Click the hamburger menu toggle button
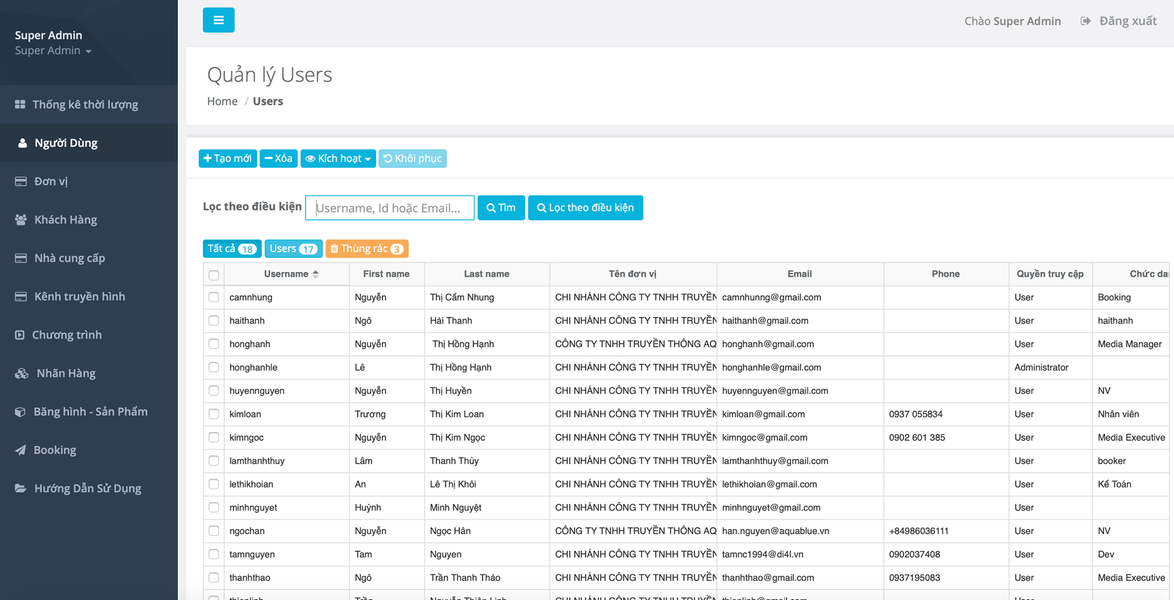The image size is (1174, 600). point(218,20)
